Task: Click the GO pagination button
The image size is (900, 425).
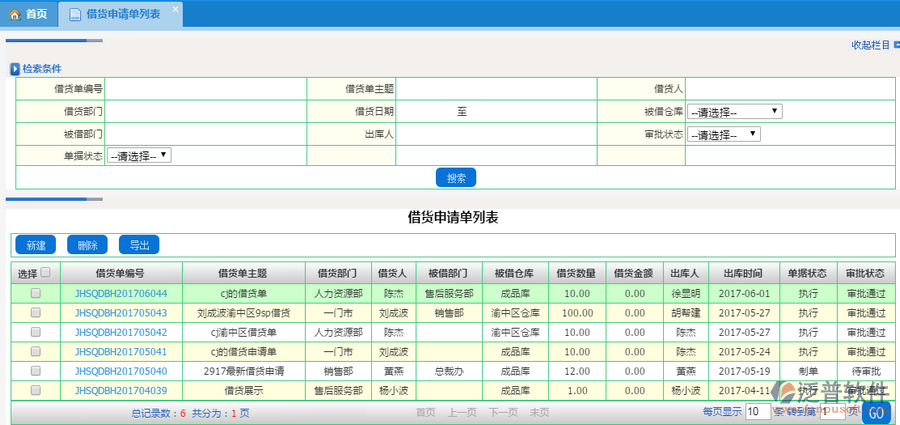Action: coord(877,412)
